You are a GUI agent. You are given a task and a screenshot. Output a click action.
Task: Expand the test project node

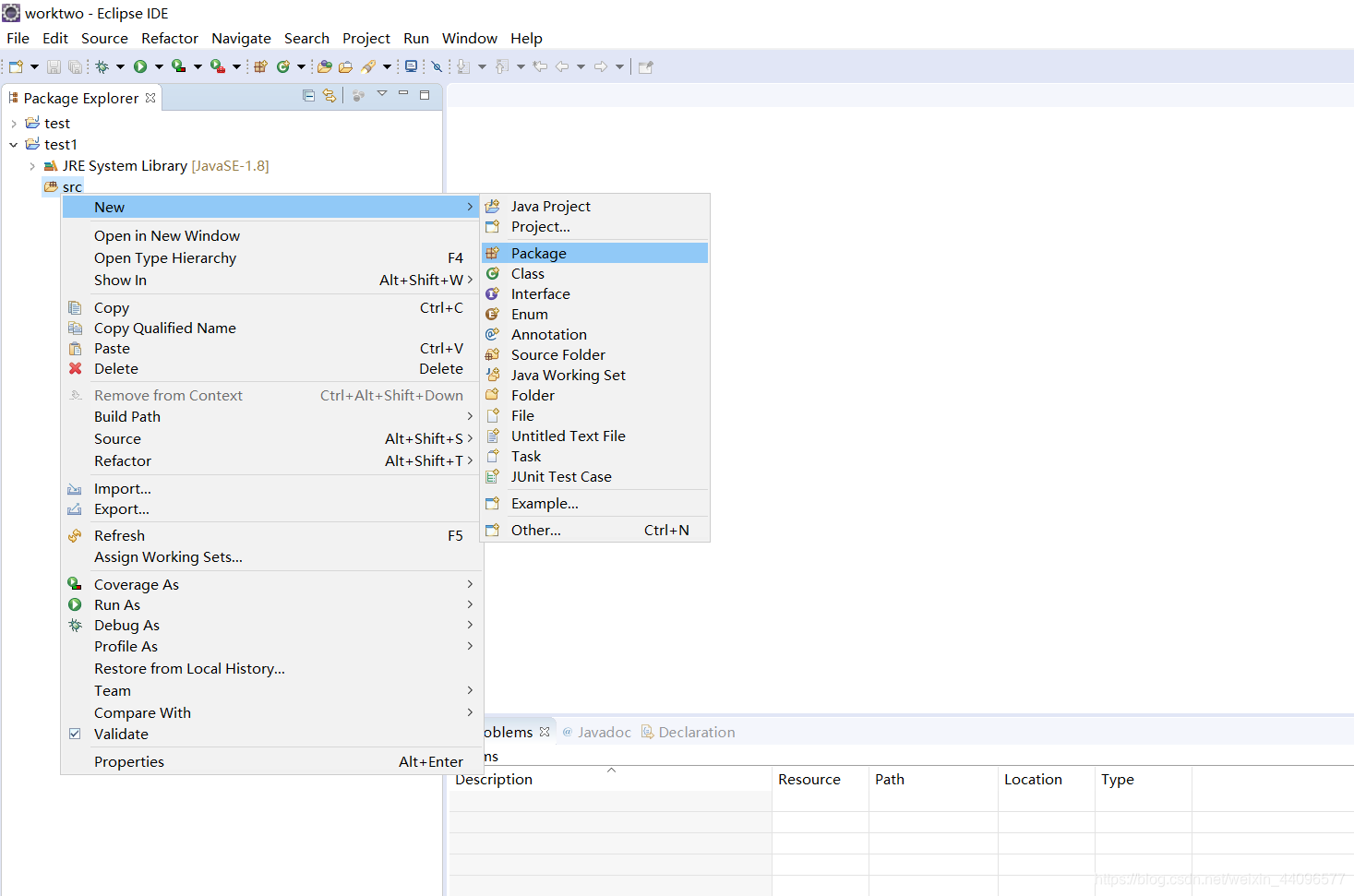click(14, 124)
